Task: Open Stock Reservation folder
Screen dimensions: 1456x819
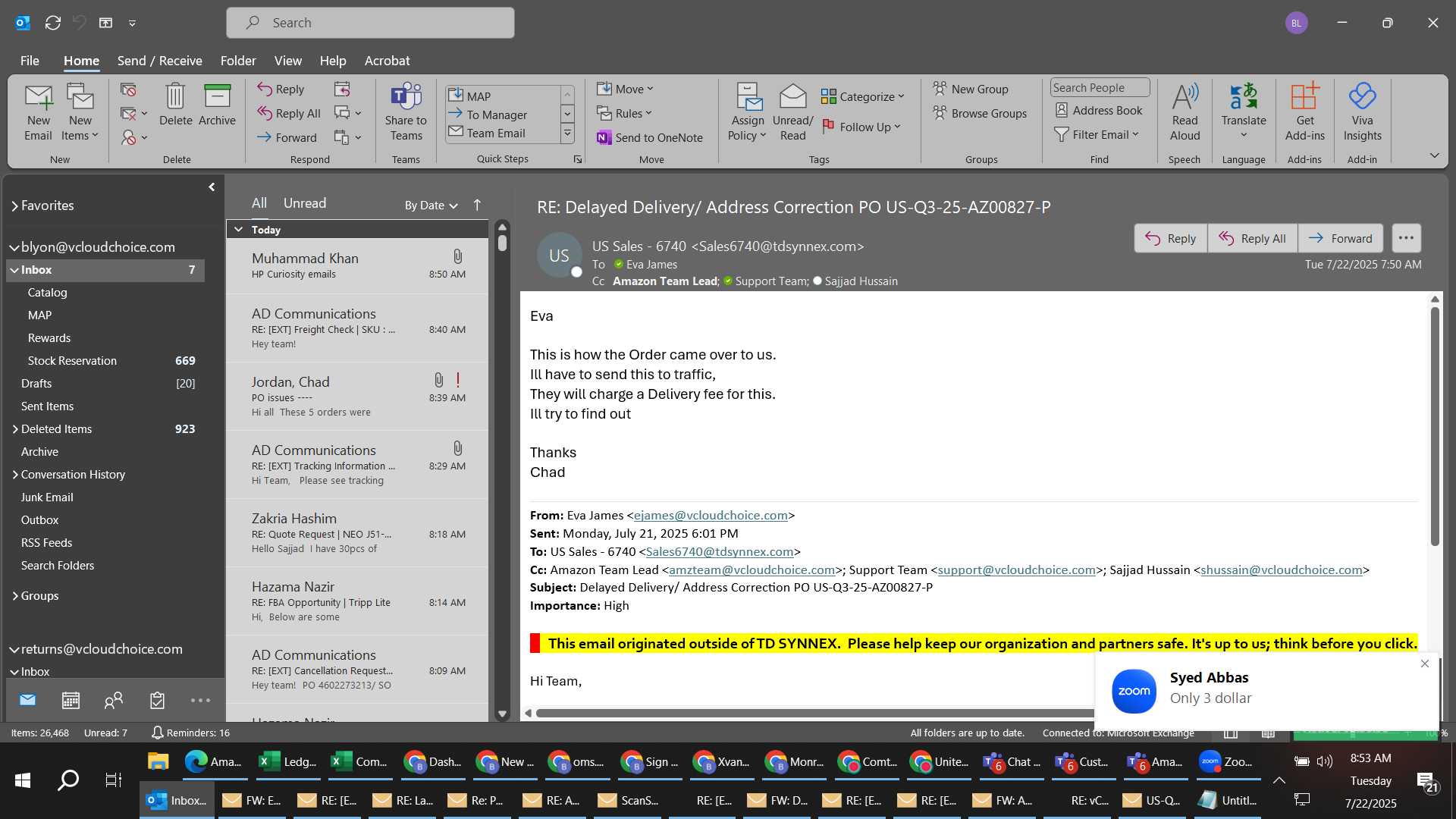Action: [x=105, y=361]
